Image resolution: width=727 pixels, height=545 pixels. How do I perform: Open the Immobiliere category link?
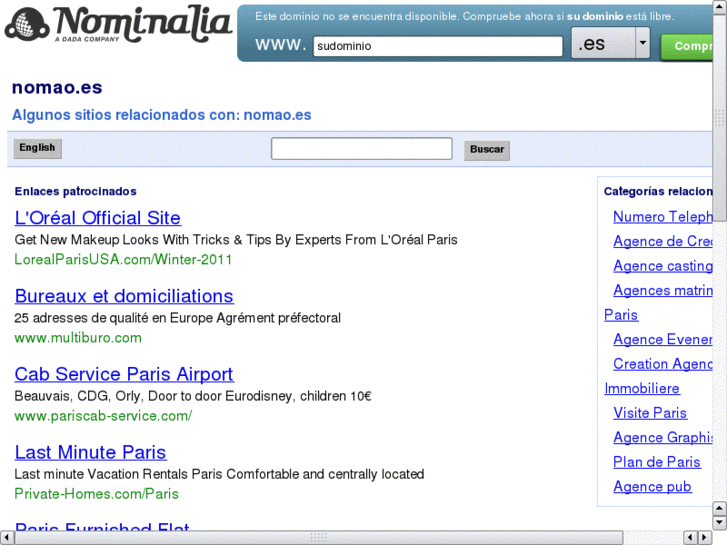click(642, 389)
